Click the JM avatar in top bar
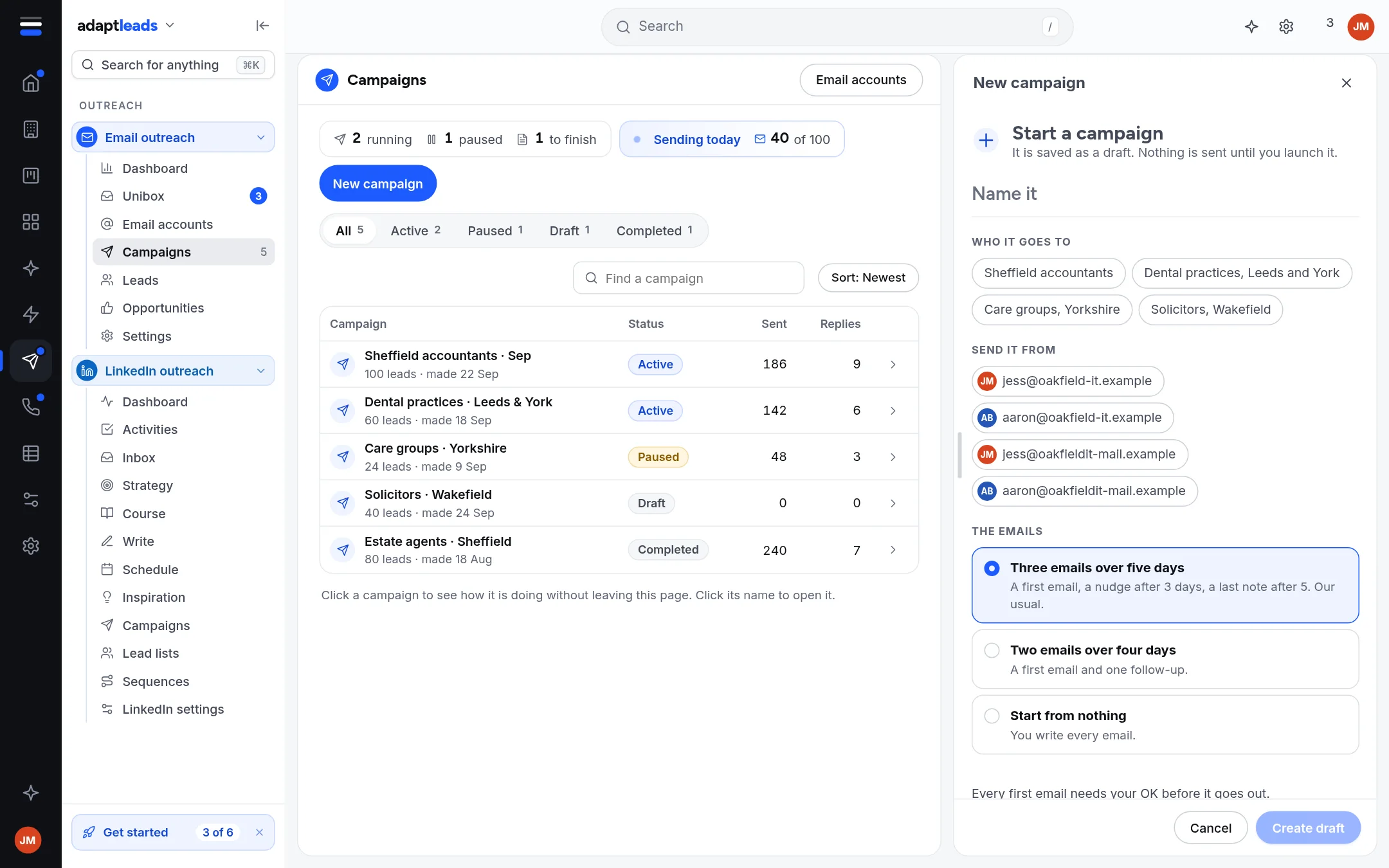The width and height of the screenshot is (1389, 868). click(x=1361, y=26)
